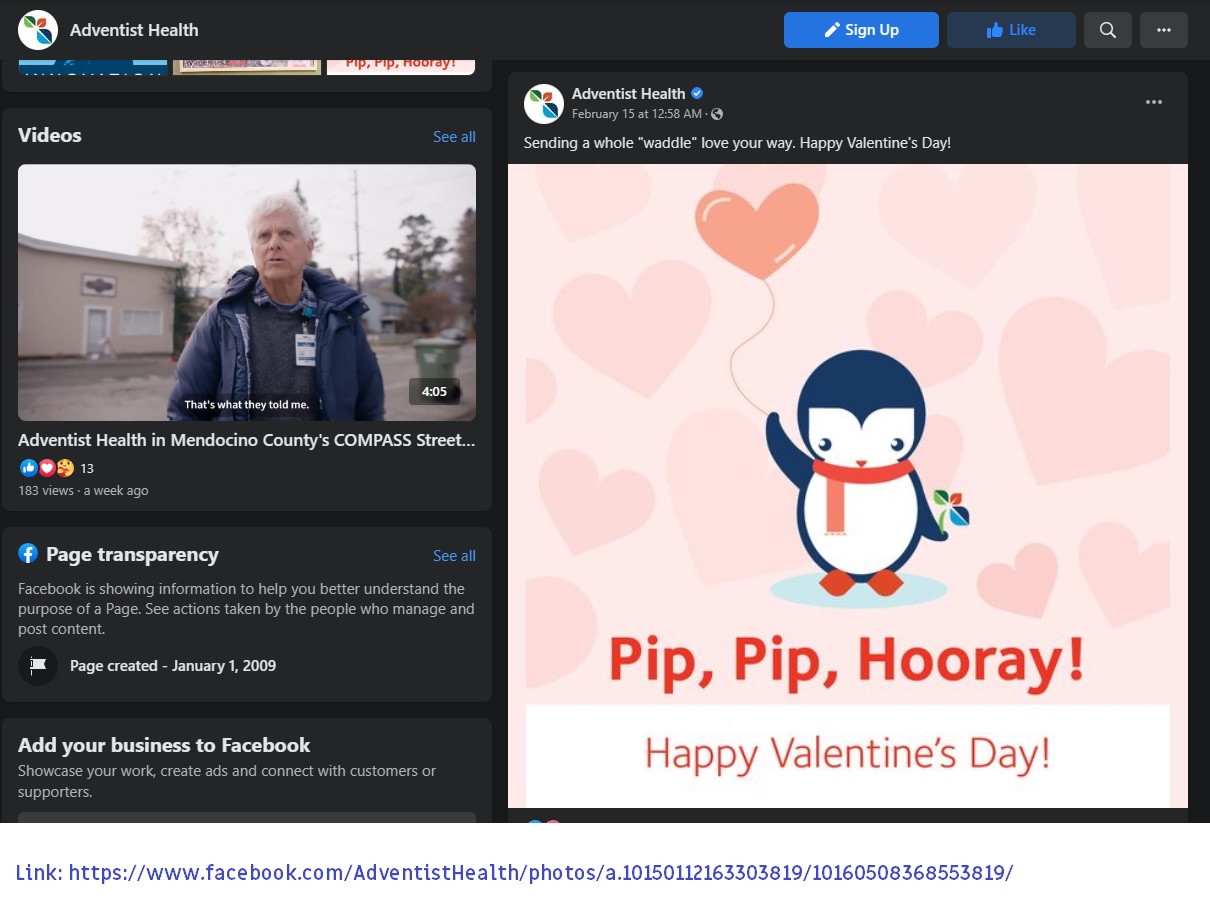Click the Adventist Health post author name
Screen dimensions: 1210x908
[x=628, y=94]
